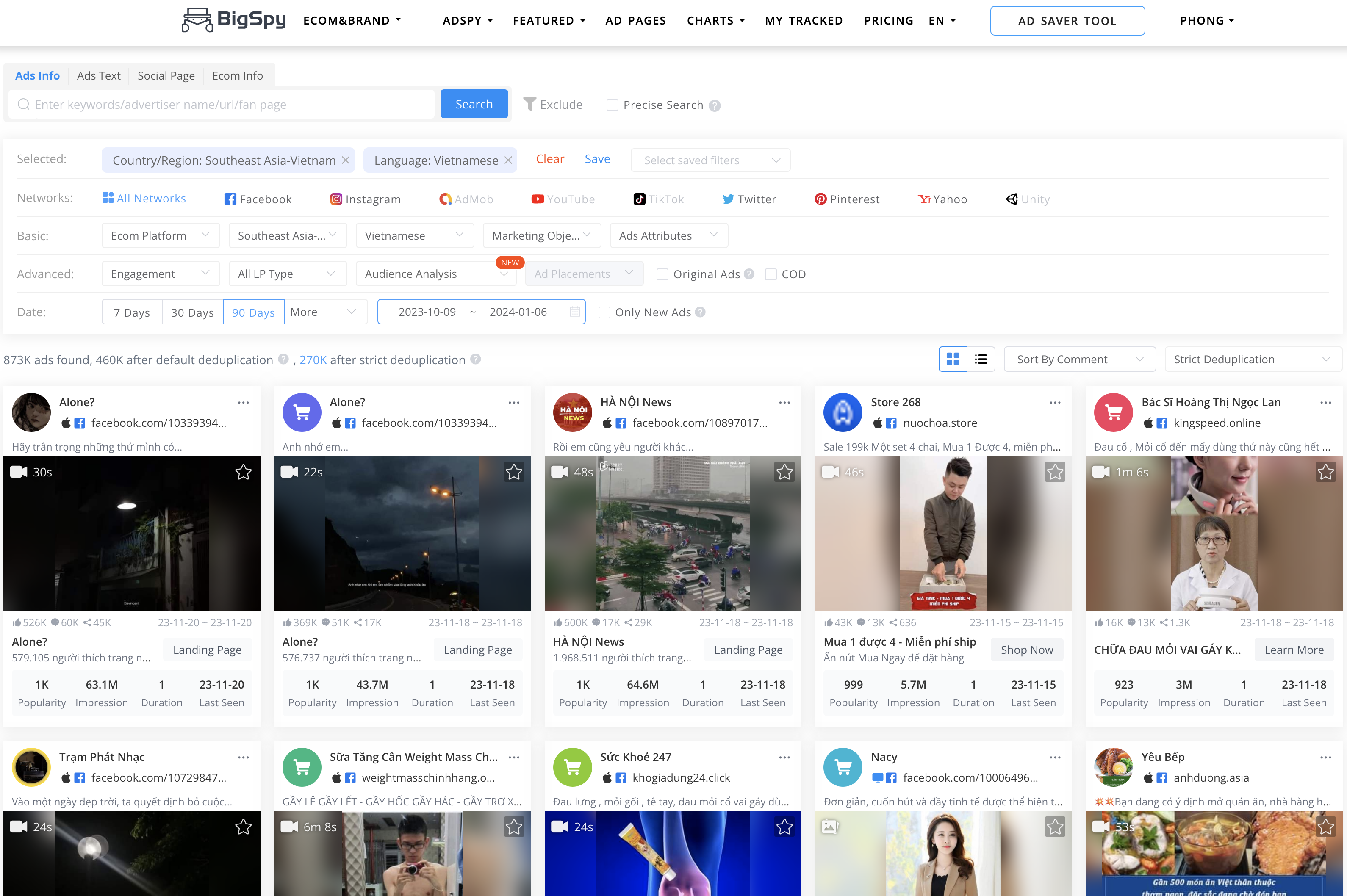1347x896 pixels.
Task: Focus the keyword search input field
Action: (x=222, y=104)
